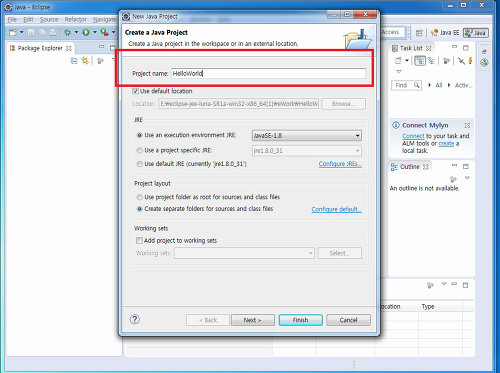Click the Run Last Tool icon with red toolbox
The height and width of the screenshot is (373, 500).
click(x=104, y=32)
